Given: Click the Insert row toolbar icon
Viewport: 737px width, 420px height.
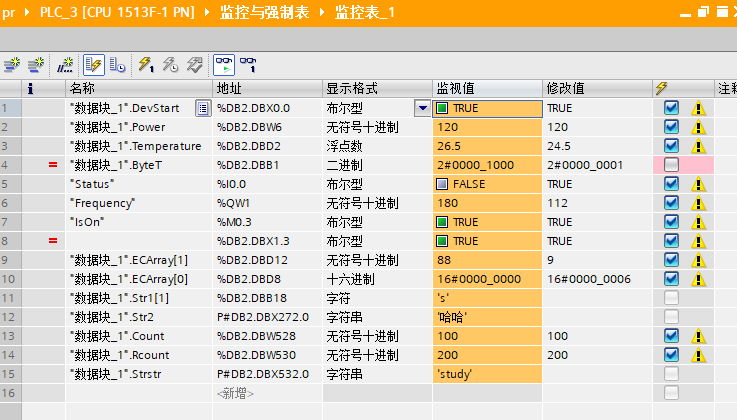Looking at the screenshot, I should tap(12, 64).
